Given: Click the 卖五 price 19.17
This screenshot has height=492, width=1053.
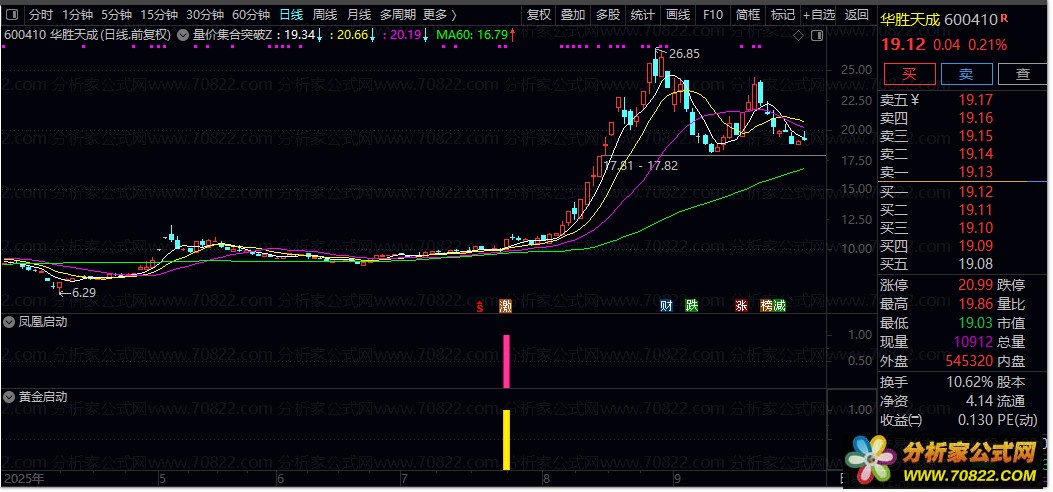Looking at the screenshot, I should [975, 101].
